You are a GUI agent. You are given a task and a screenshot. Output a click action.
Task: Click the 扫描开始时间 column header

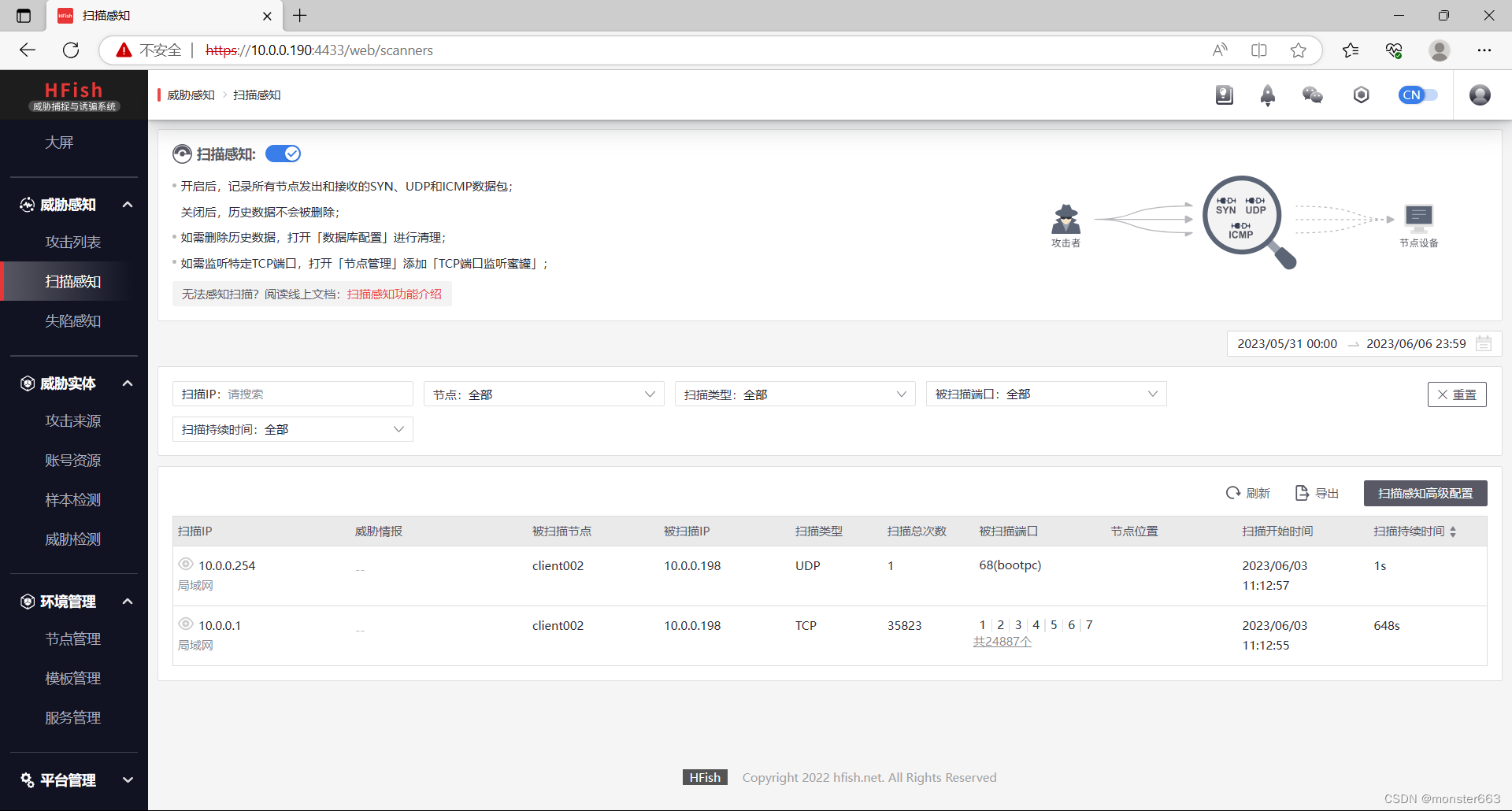click(x=1277, y=531)
